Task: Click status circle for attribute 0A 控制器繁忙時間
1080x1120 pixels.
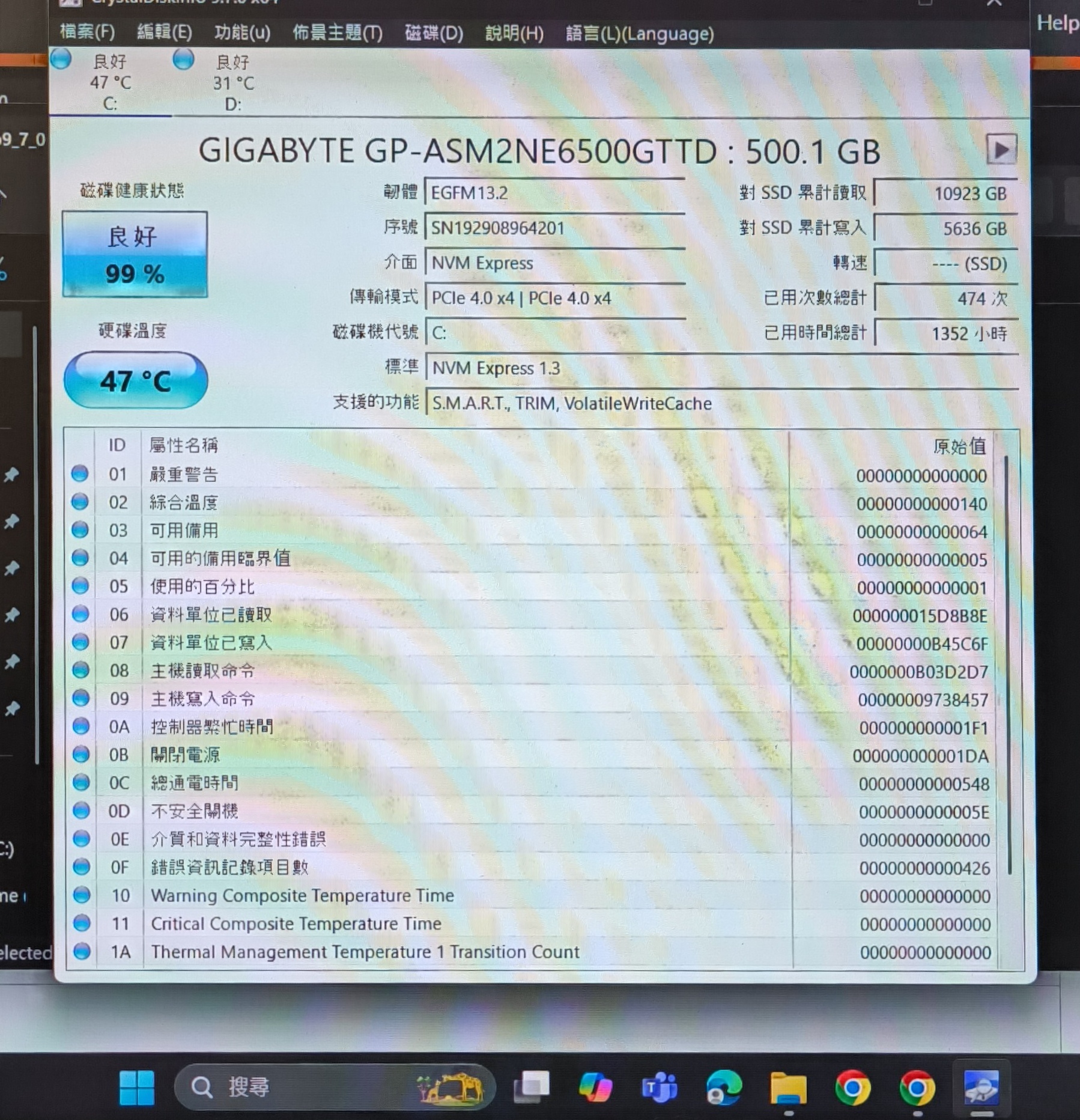Action: (81, 726)
